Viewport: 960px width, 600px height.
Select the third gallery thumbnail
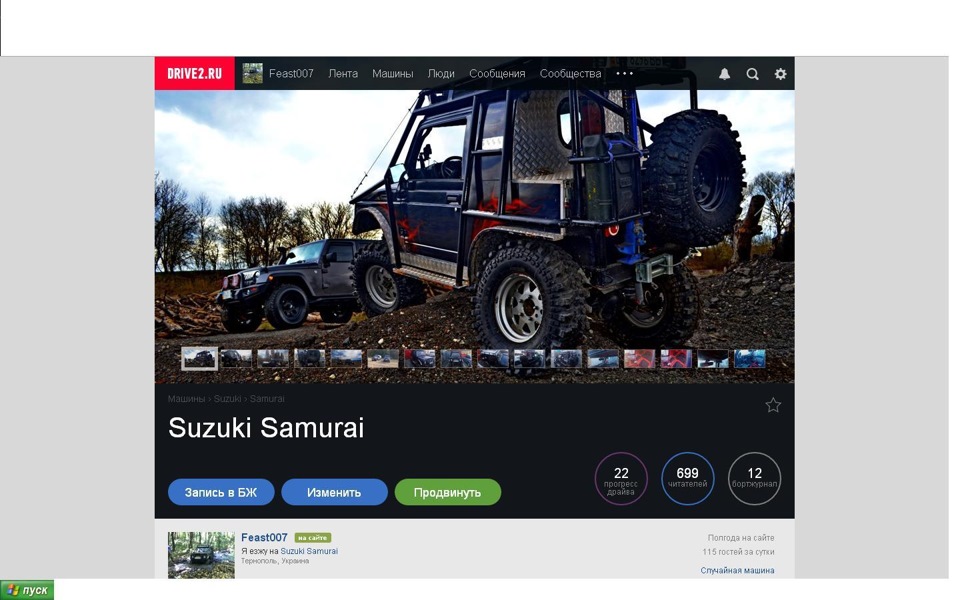[x=273, y=359]
